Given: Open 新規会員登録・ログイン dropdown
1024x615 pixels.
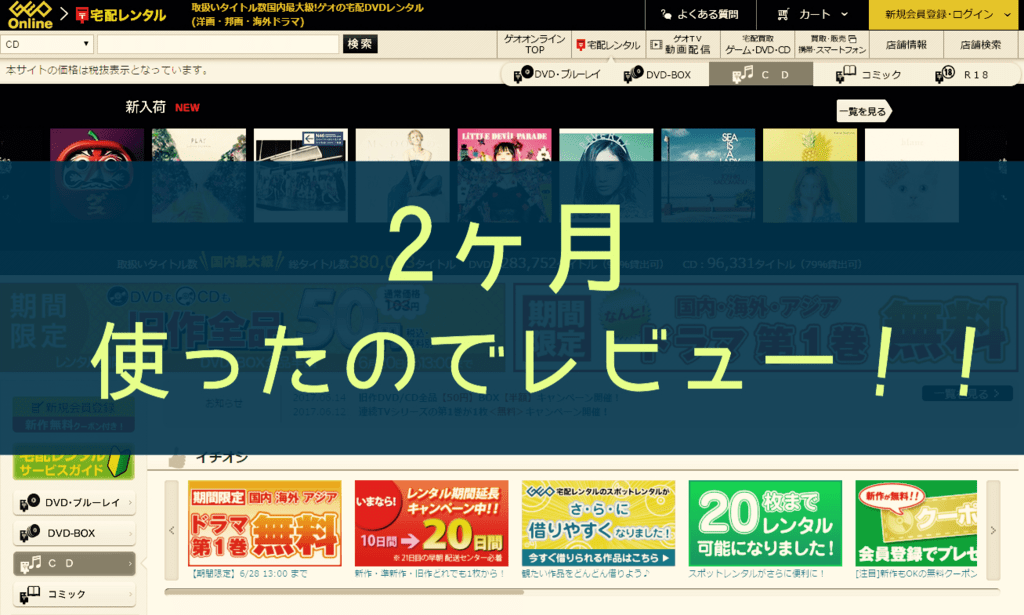Looking at the screenshot, I should [946, 14].
